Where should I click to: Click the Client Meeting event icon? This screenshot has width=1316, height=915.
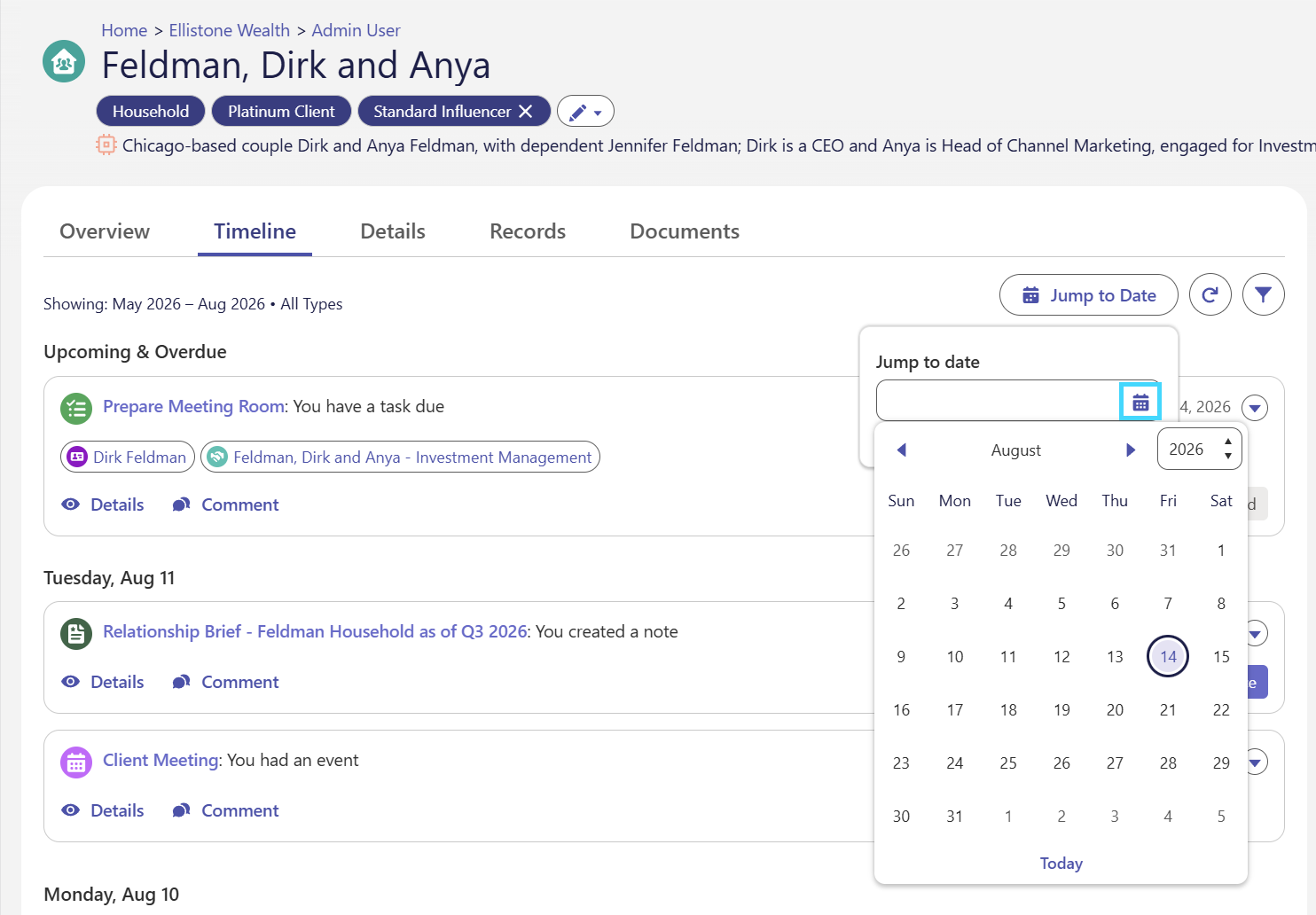click(76, 762)
